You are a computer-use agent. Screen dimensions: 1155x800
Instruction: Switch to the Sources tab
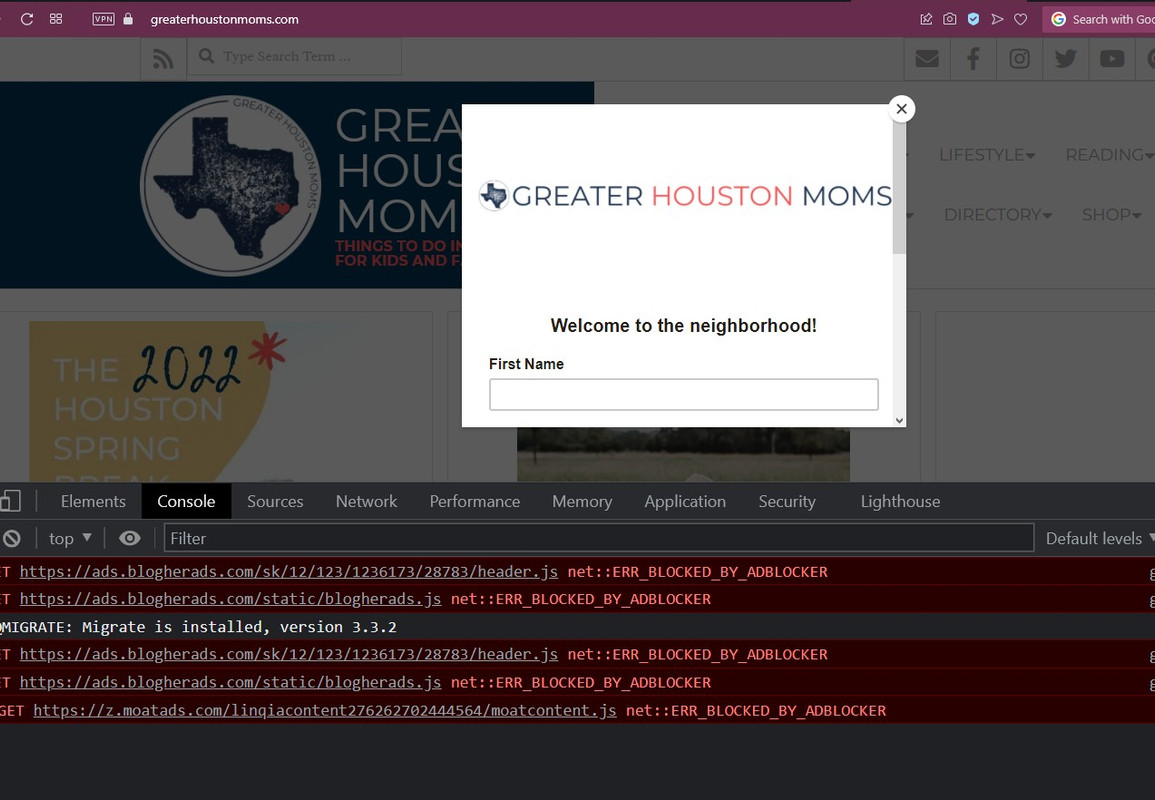point(275,502)
